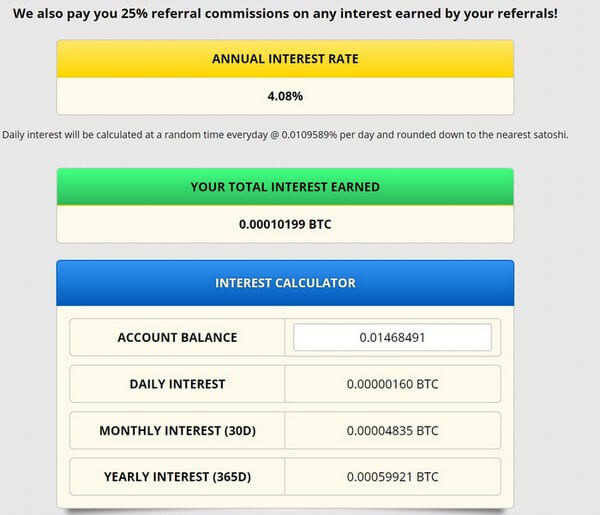The image size is (600, 515).
Task: Select the Monthly Interest (30D) label
Action: pyautogui.click(x=177, y=431)
